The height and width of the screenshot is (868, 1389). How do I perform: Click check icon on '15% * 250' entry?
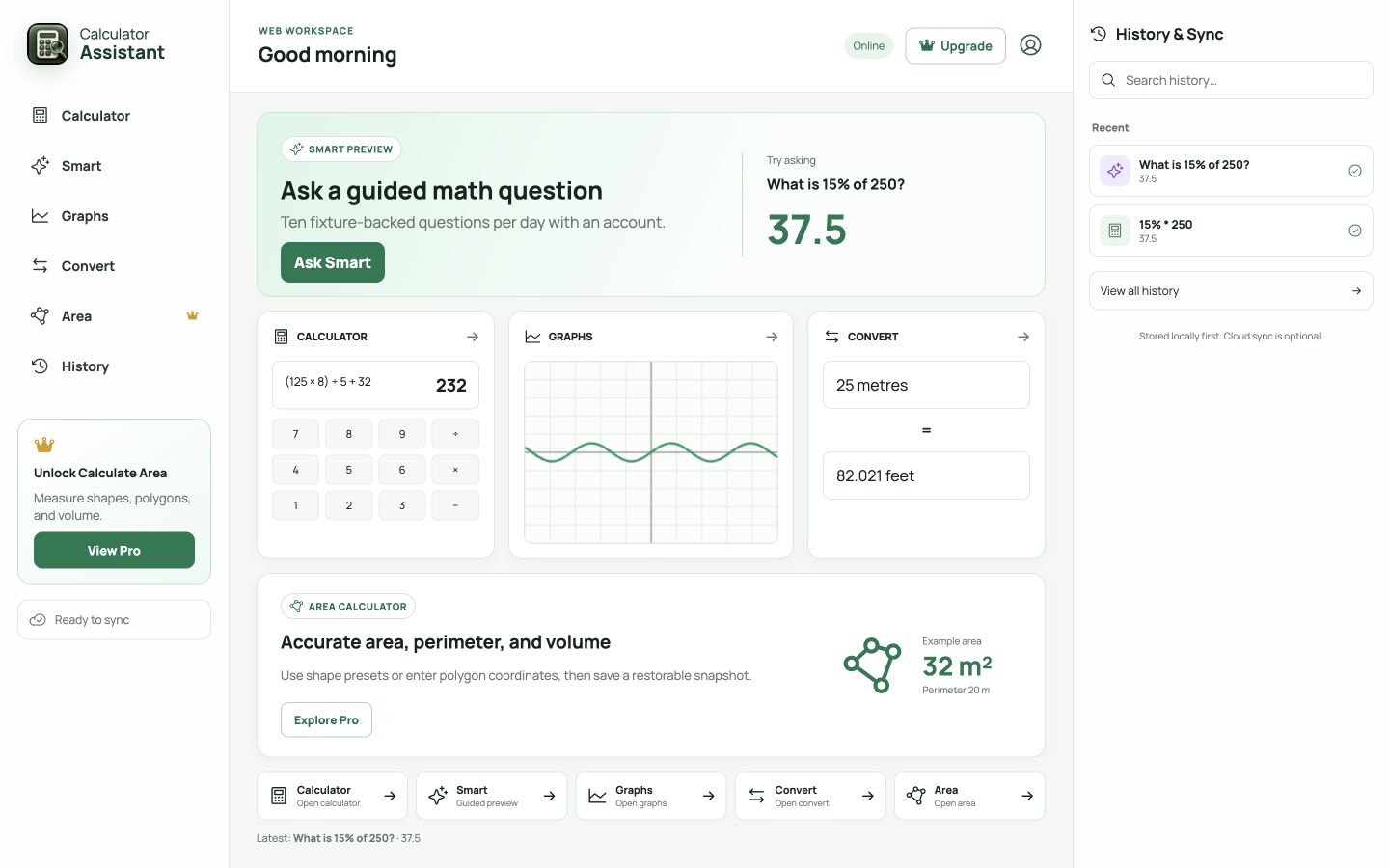click(x=1355, y=231)
